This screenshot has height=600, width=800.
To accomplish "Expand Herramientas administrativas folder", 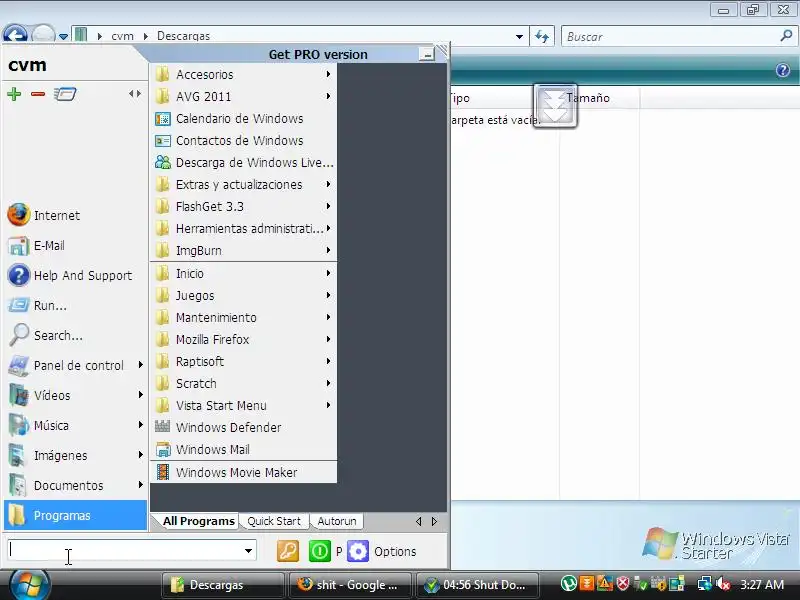I will tap(243, 228).
